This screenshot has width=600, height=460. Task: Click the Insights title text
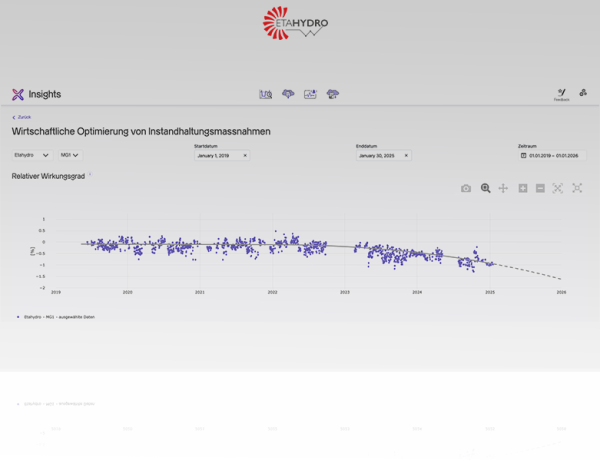(x=45, y=94)
